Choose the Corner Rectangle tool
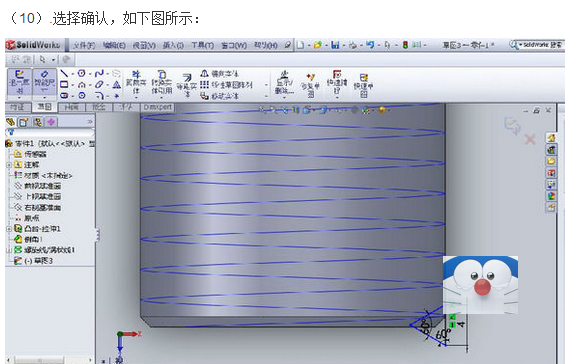The height and width of the screenshot is (364, 568). [64, 85]
